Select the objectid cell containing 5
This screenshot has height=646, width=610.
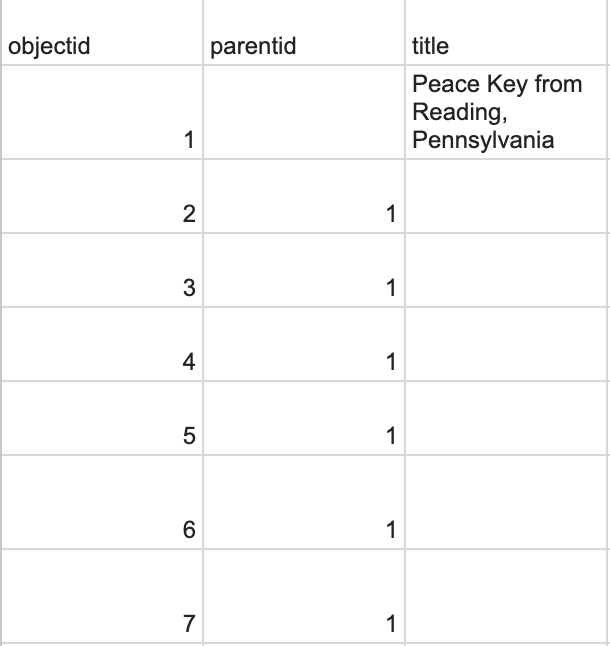(100, 418)
